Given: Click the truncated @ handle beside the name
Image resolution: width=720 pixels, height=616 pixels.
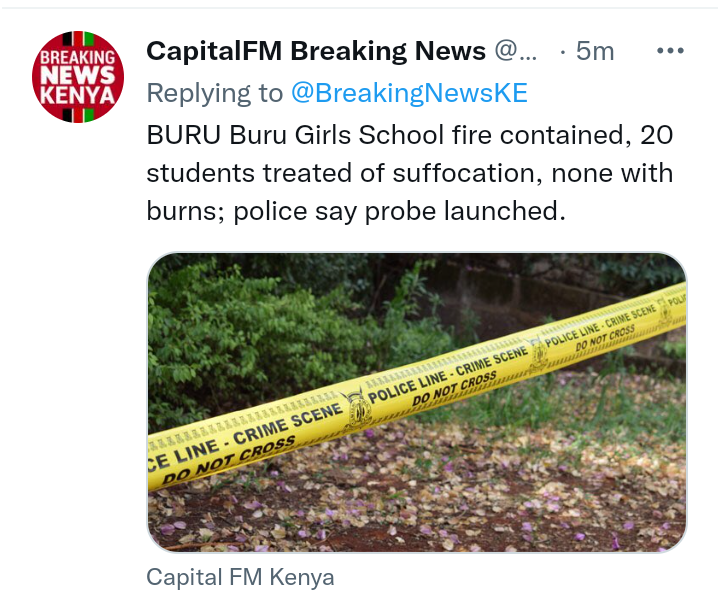Looking at the screenshot, I should (515, 50).
